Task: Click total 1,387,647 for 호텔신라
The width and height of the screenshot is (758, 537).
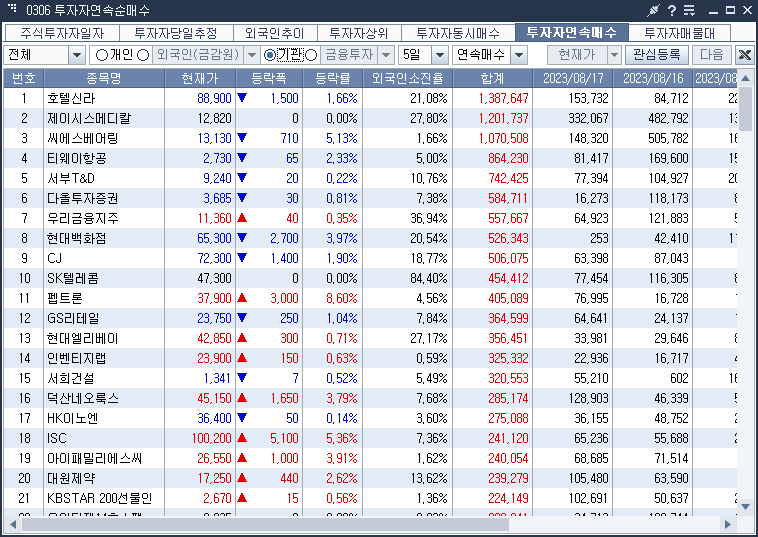Action: 503,98
